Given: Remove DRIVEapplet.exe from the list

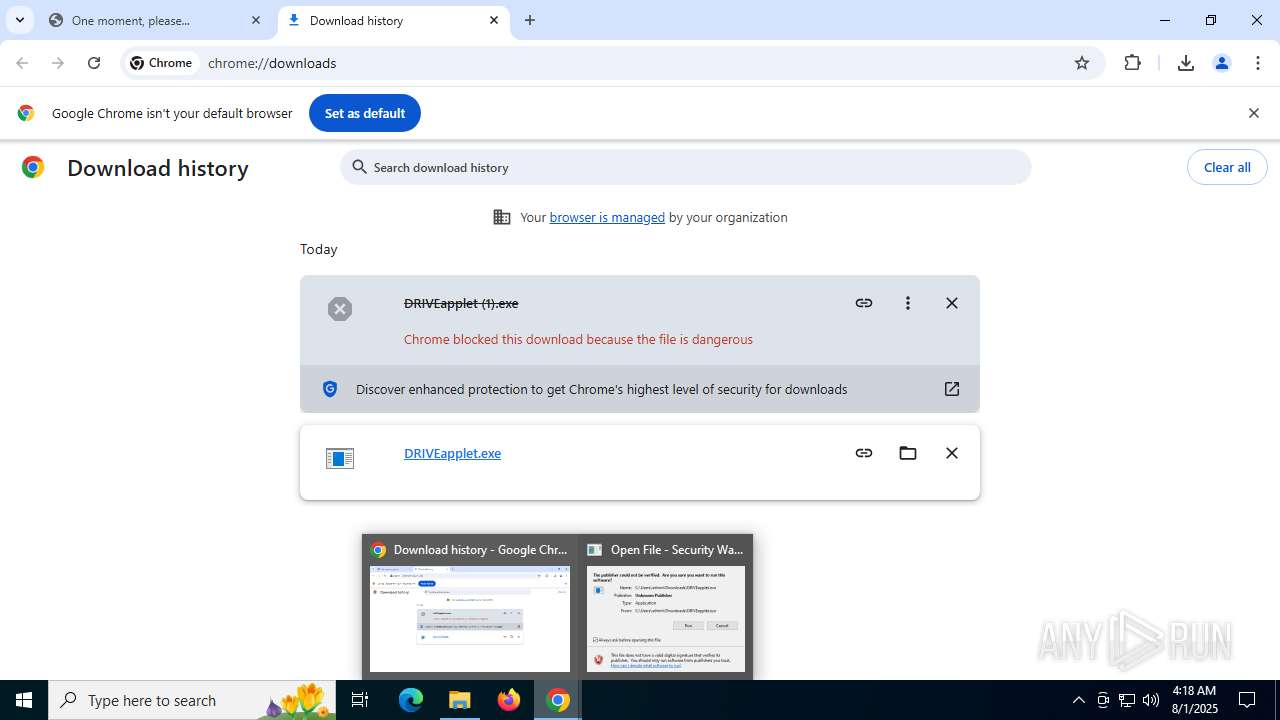Looking at the screenshot, I should click(x=952, y=453).
